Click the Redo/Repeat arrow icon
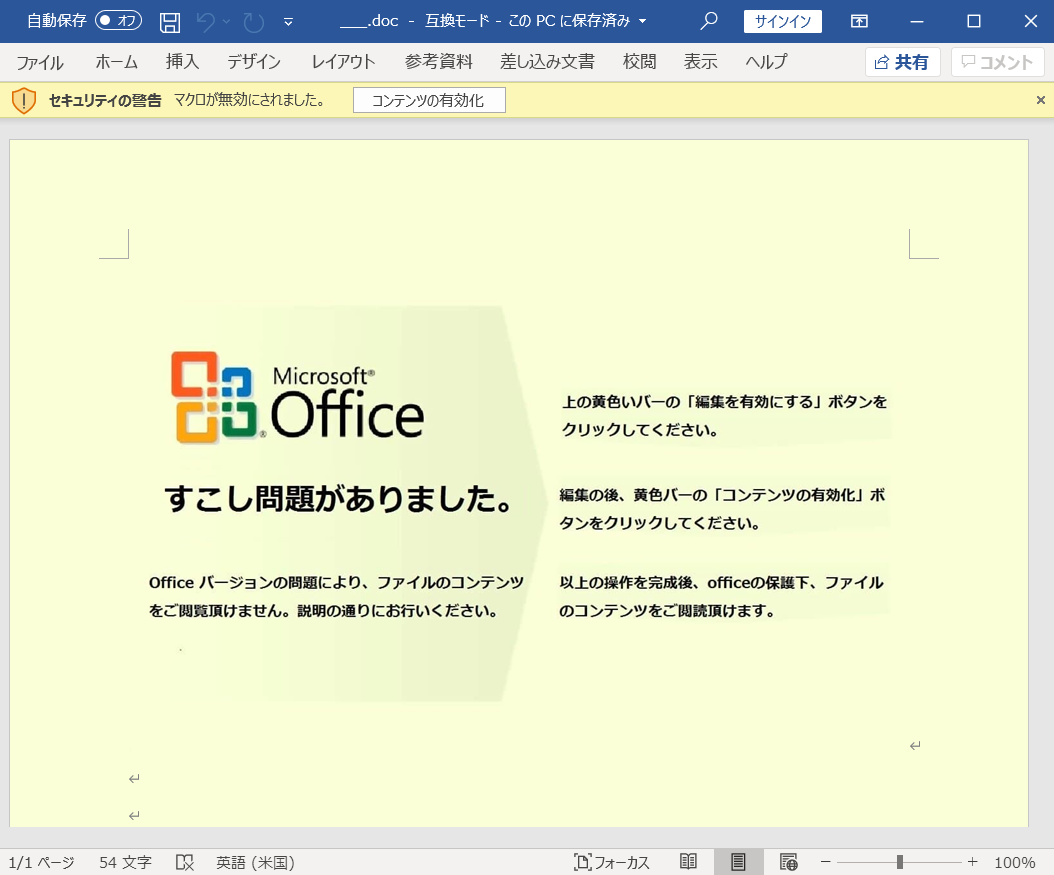Viewport: 1054px width, 875px height. 253,22
